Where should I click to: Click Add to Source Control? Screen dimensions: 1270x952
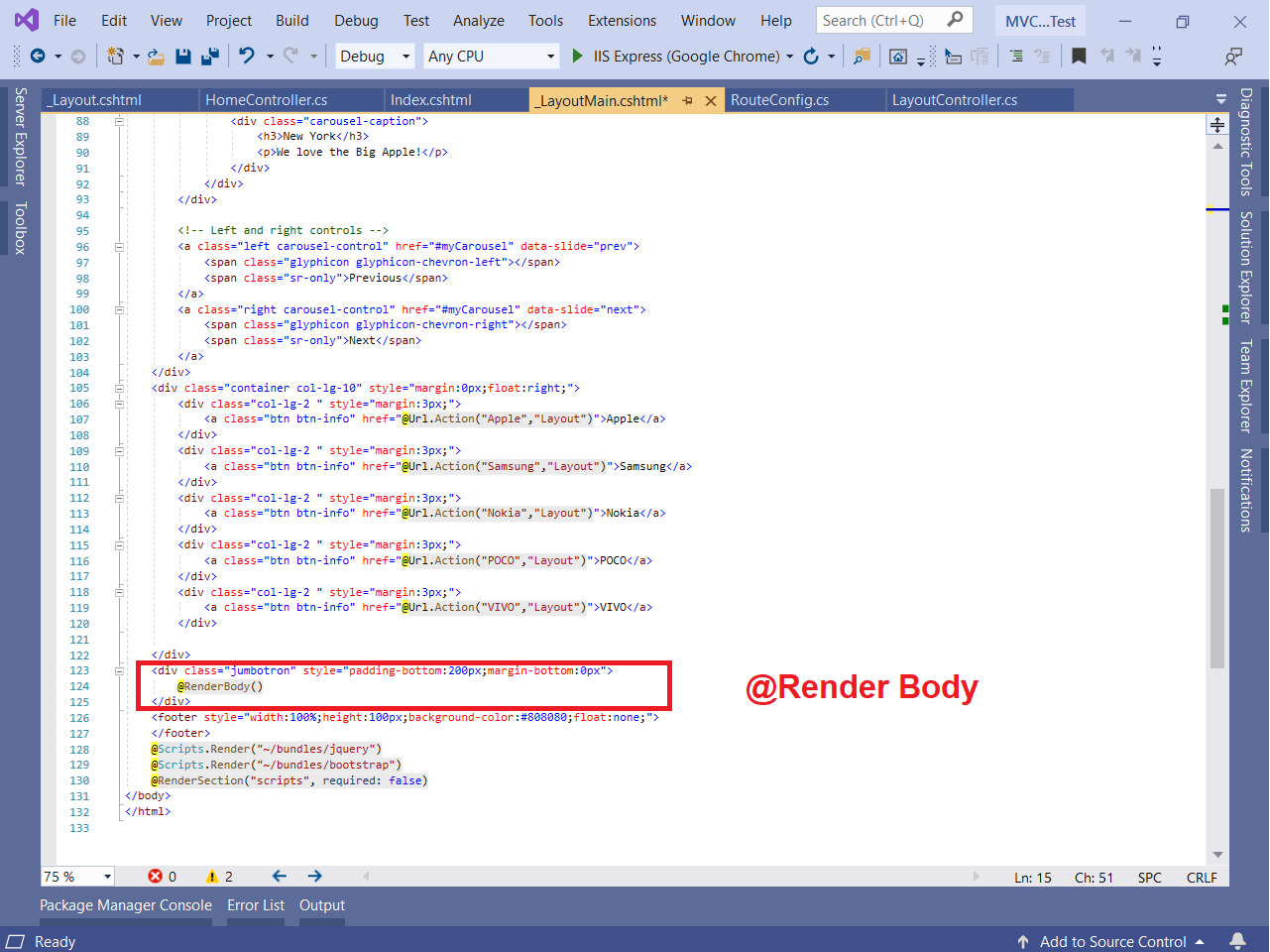(x=1112, y=941)
